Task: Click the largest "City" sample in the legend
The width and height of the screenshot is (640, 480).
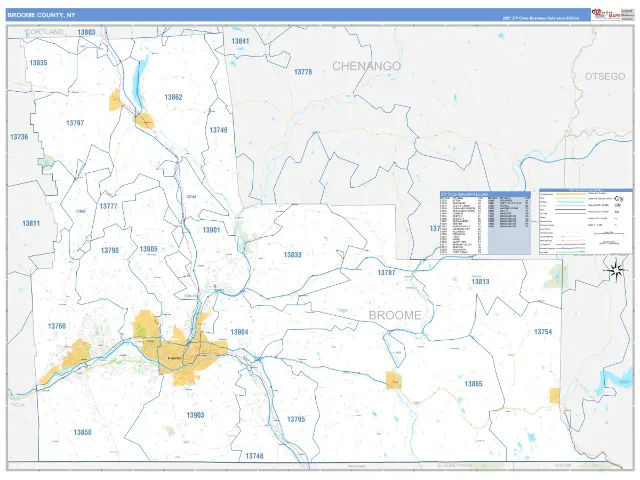Action: click(x=619, y=199)
